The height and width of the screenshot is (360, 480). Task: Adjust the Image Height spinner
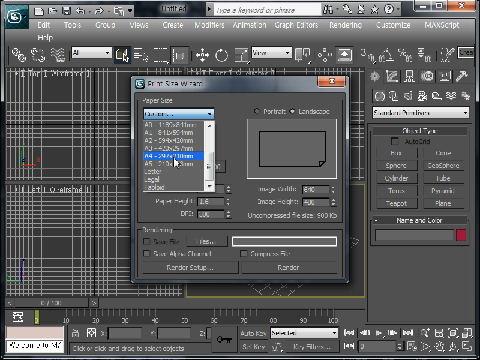coord(333,202)
